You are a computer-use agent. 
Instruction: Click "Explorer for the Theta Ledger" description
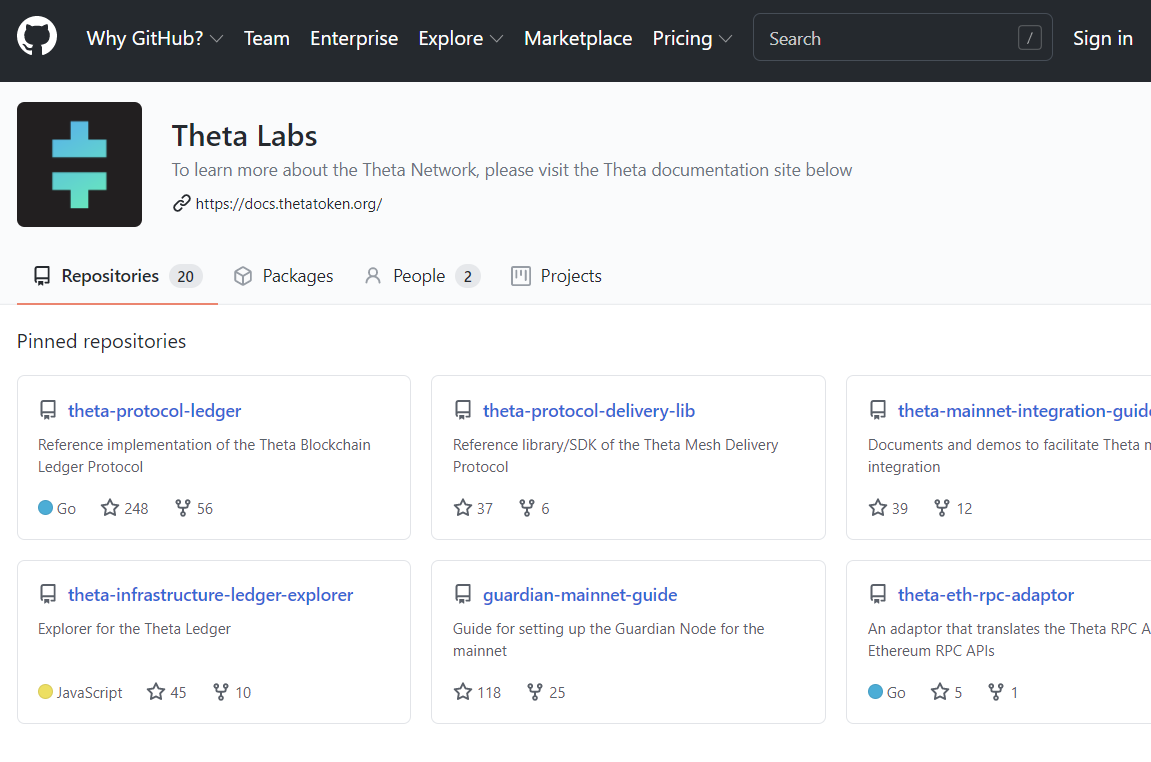pos(134,629)
